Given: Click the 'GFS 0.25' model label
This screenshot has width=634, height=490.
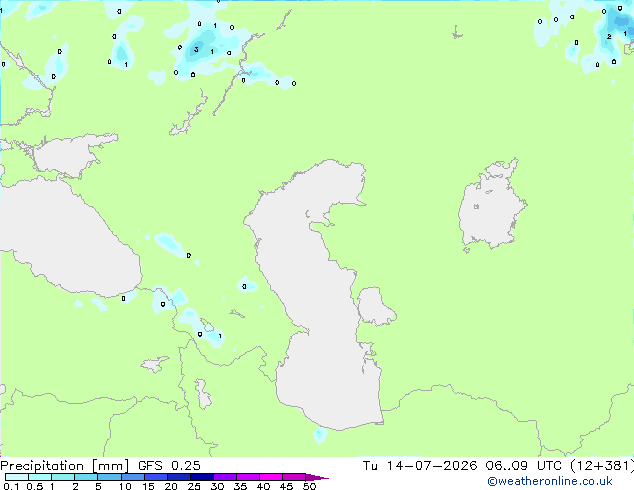Looking at the screenshot, I should click(169, 466).
